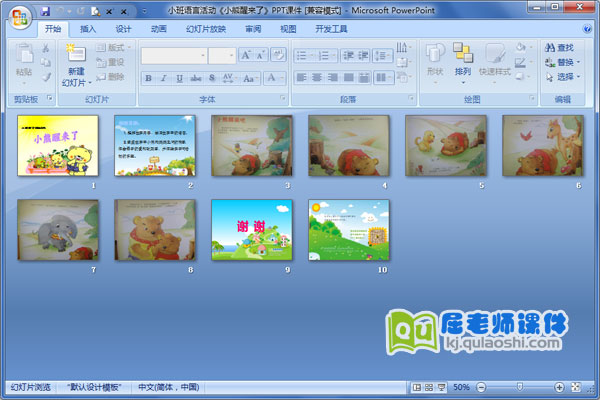Click the Delete slide button
Image resolution: width=600 pixels, height=400 pixels.
coord(110,77)
